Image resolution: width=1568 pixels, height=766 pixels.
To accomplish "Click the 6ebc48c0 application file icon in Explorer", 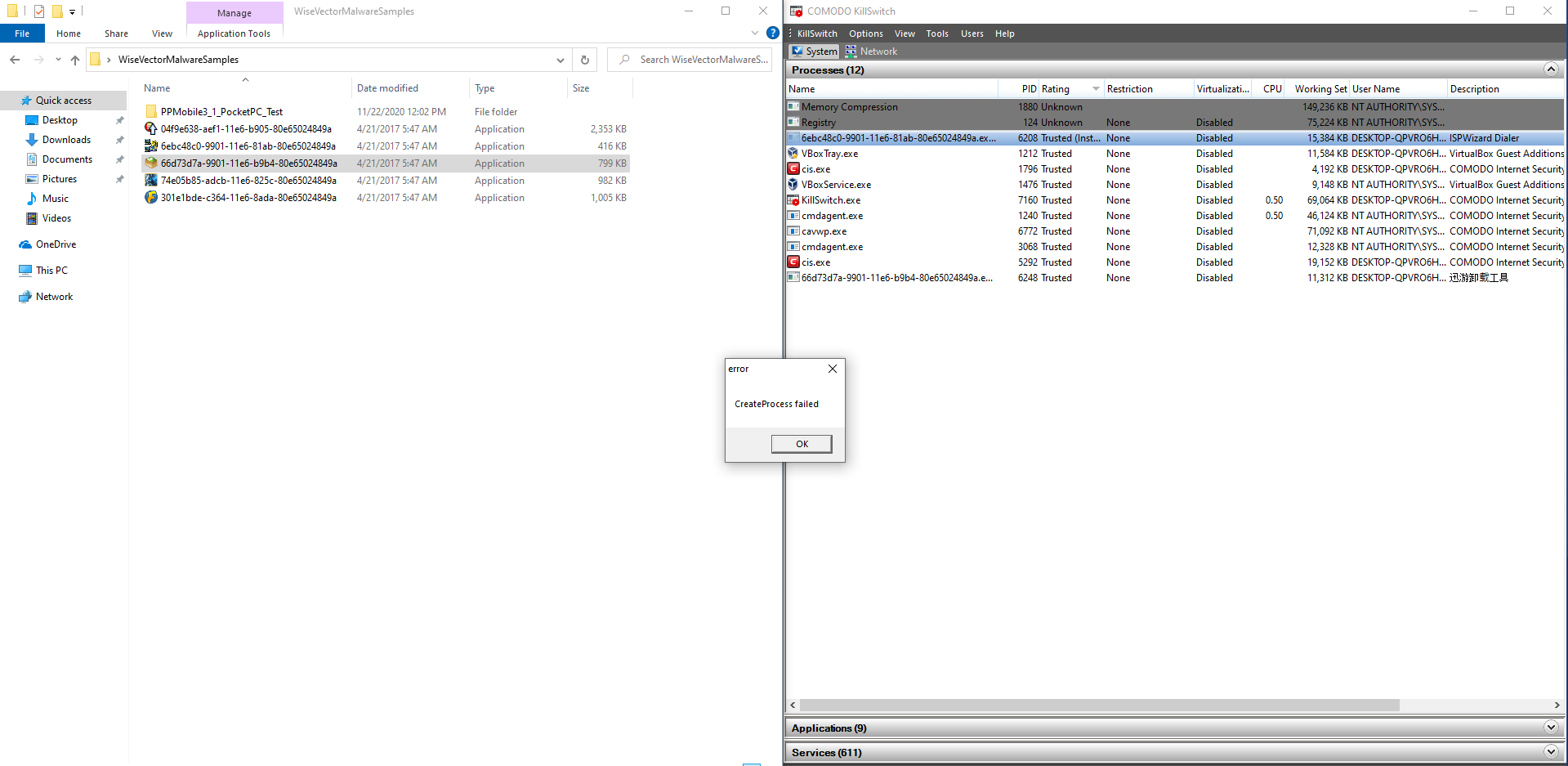I will pos(151,146).
